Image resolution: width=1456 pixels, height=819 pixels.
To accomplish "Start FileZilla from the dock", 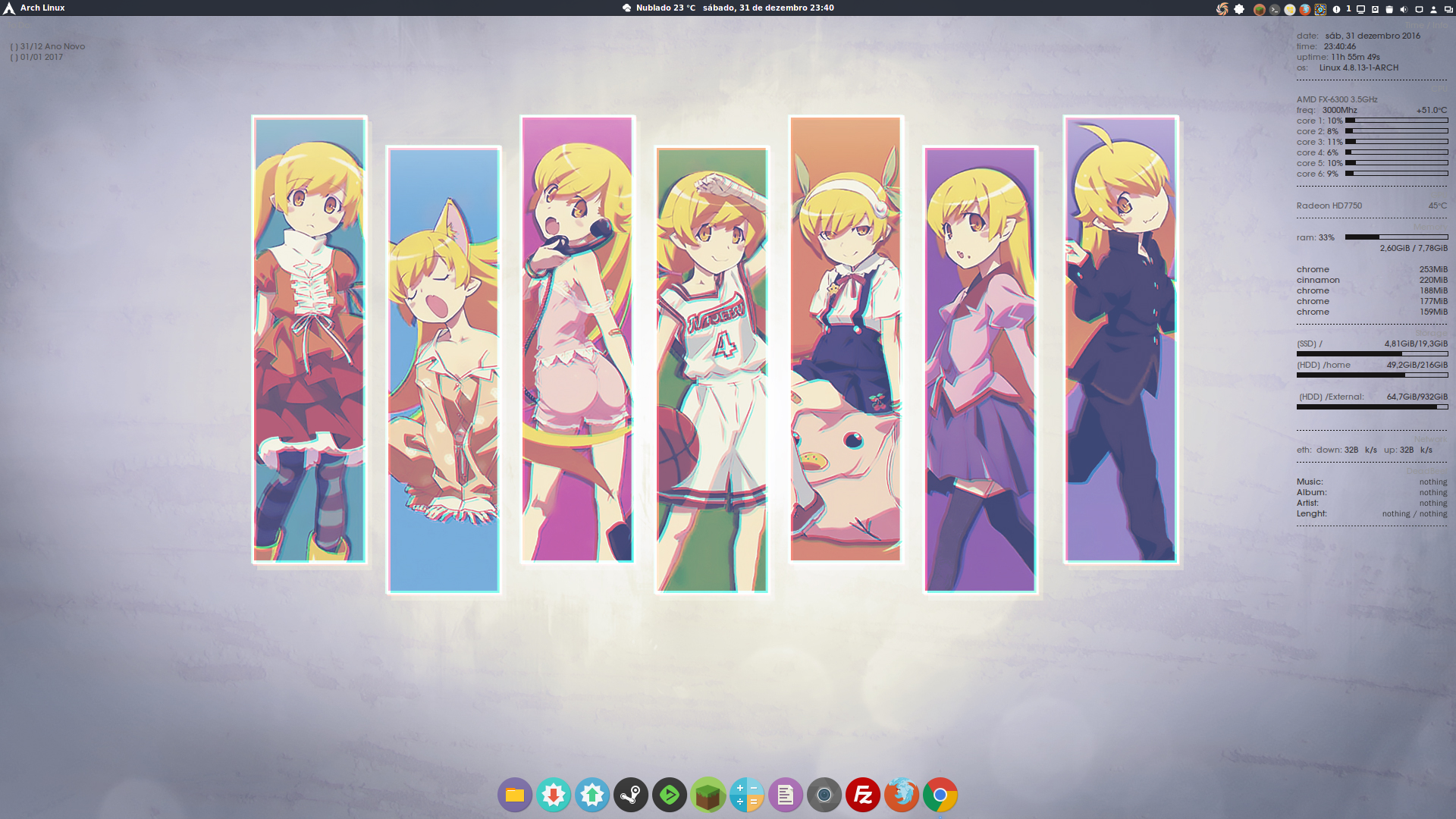I will click(x=864, y=795).
